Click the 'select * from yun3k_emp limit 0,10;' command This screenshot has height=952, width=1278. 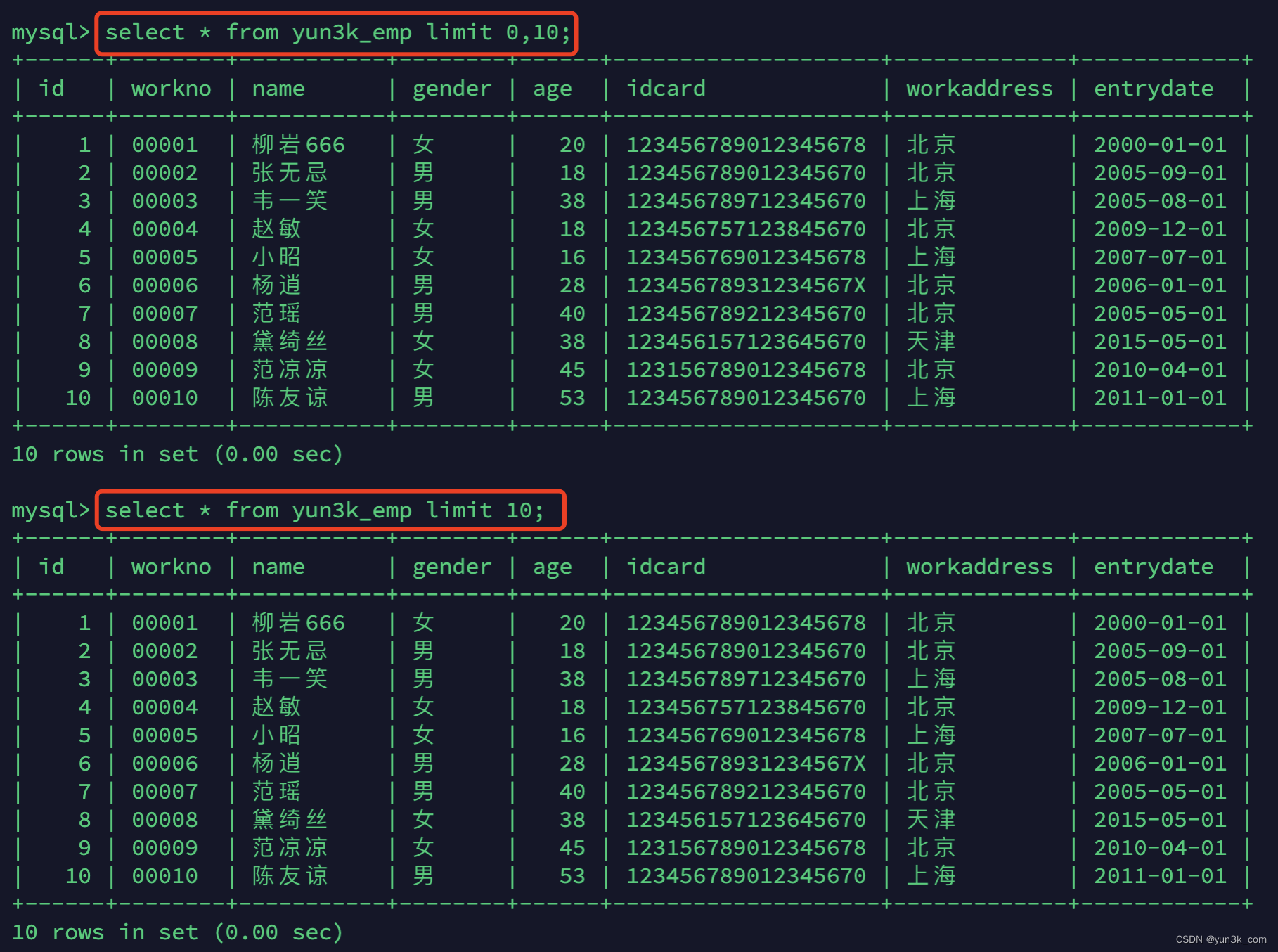pyautogui.click(x=337, y=32)
